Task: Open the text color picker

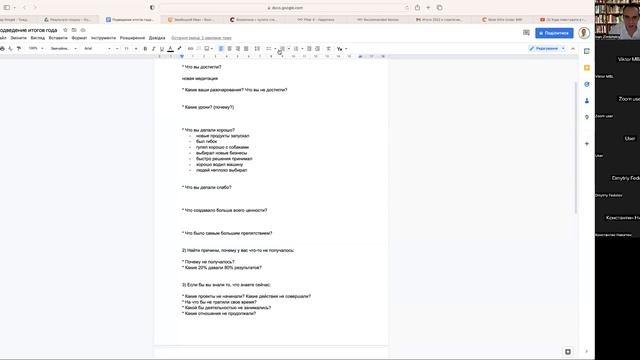Action: pos(171,49)
